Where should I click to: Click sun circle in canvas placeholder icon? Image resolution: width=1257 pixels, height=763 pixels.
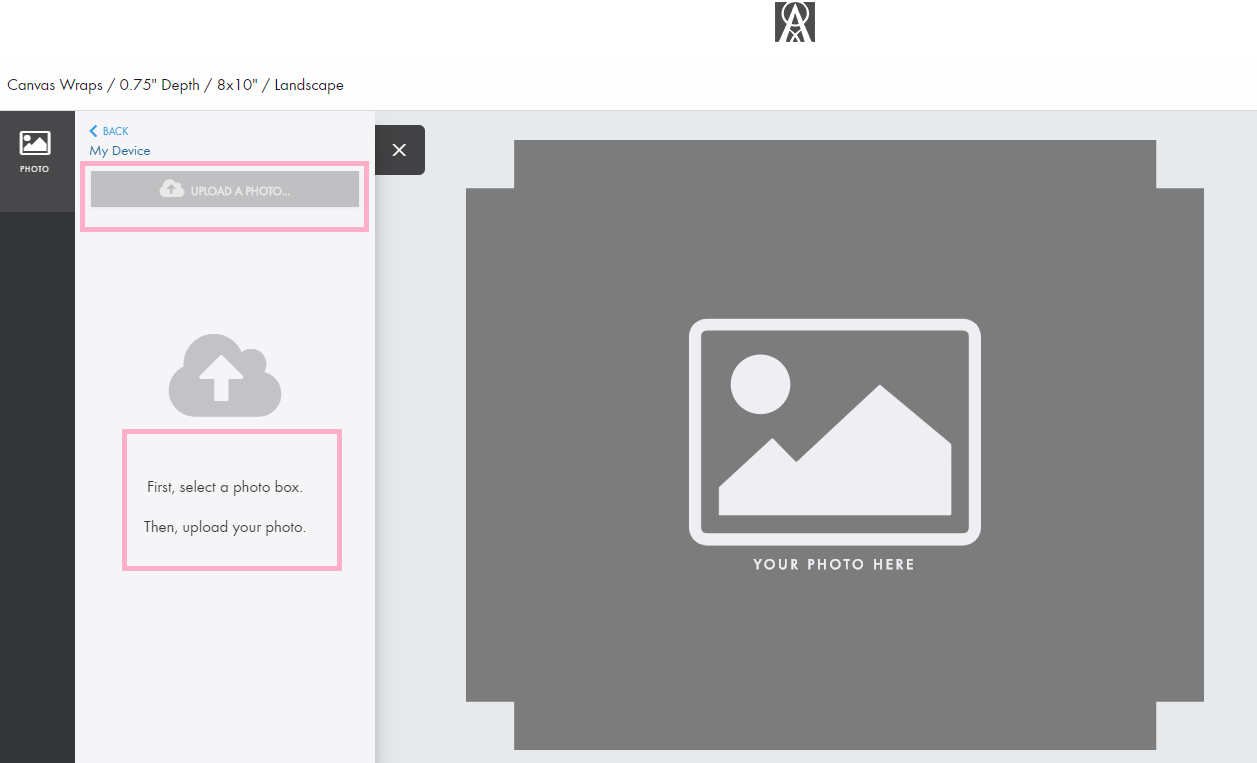click(x=760, y=384)
